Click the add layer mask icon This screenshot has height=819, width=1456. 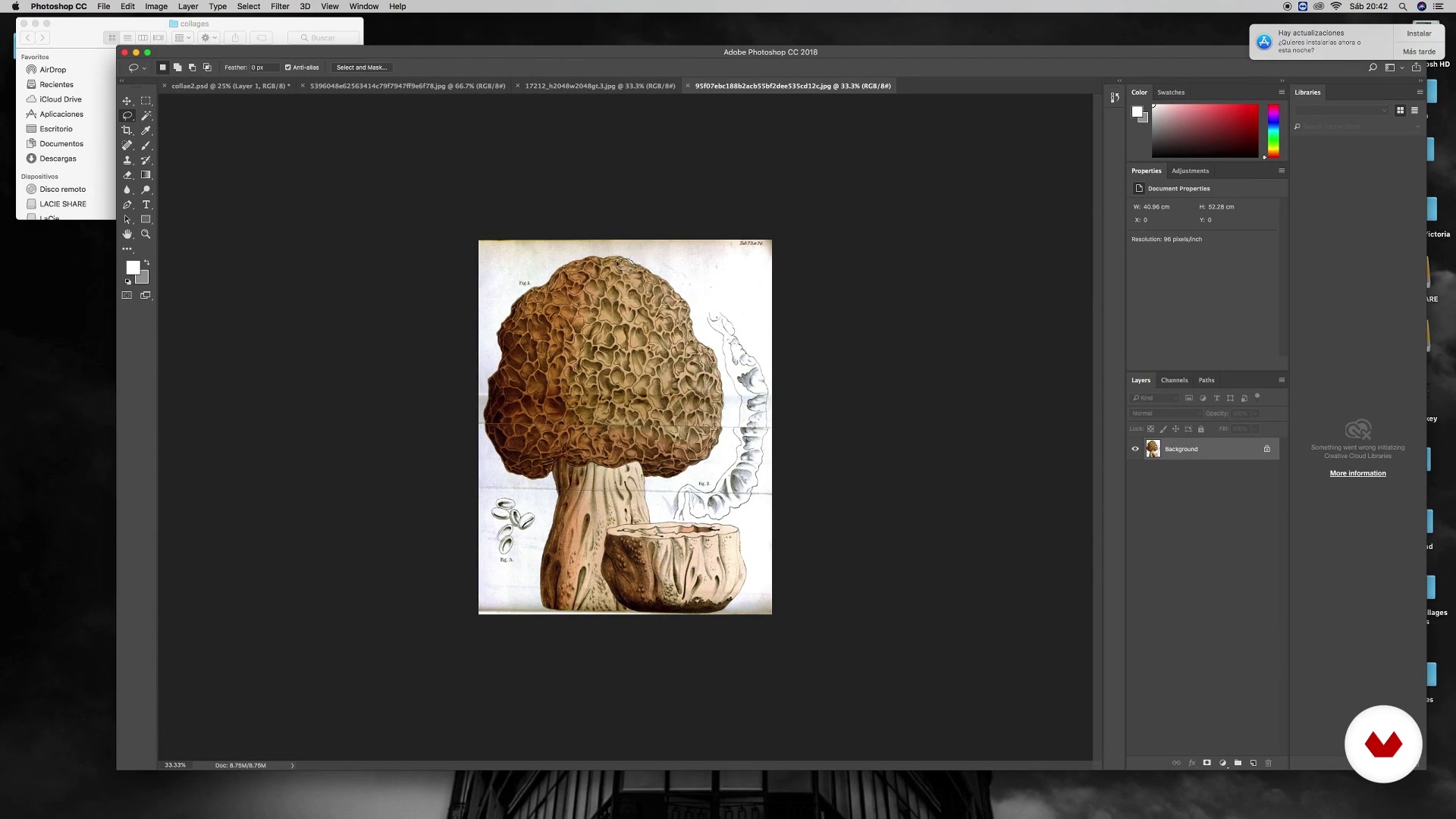click(x=1207, y=763)
